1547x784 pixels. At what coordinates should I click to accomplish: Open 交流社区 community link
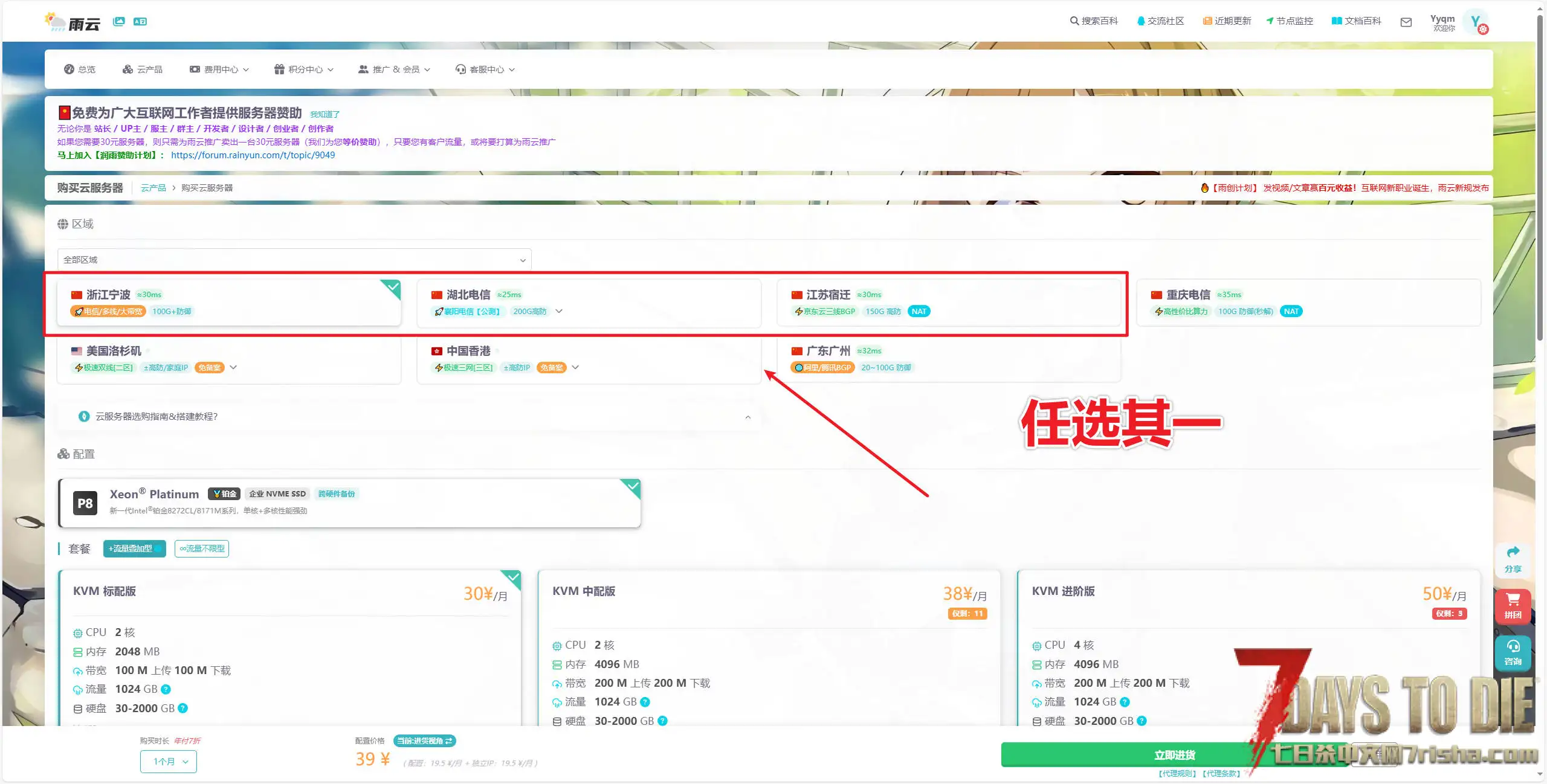point(1160,21)
